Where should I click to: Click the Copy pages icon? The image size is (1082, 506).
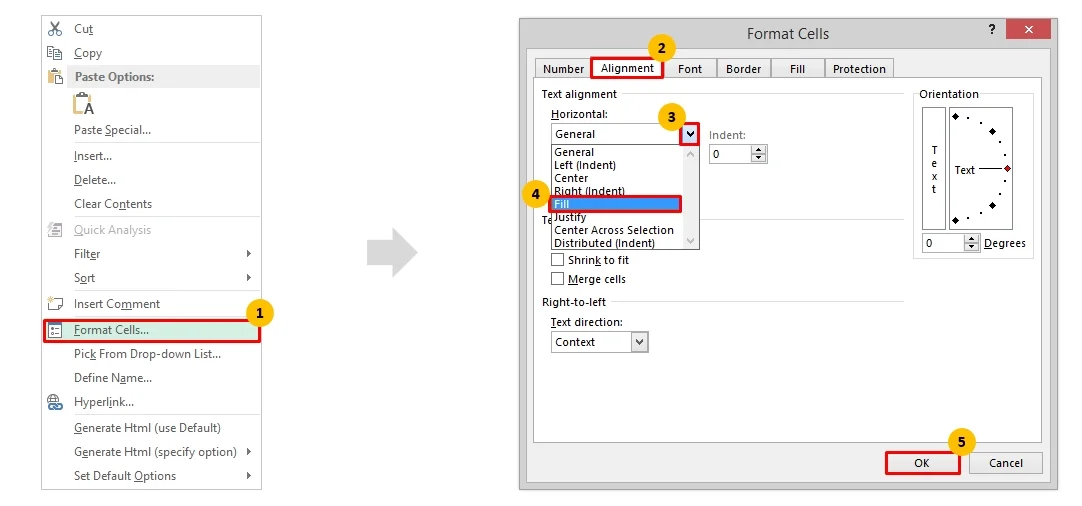(55, 53)
